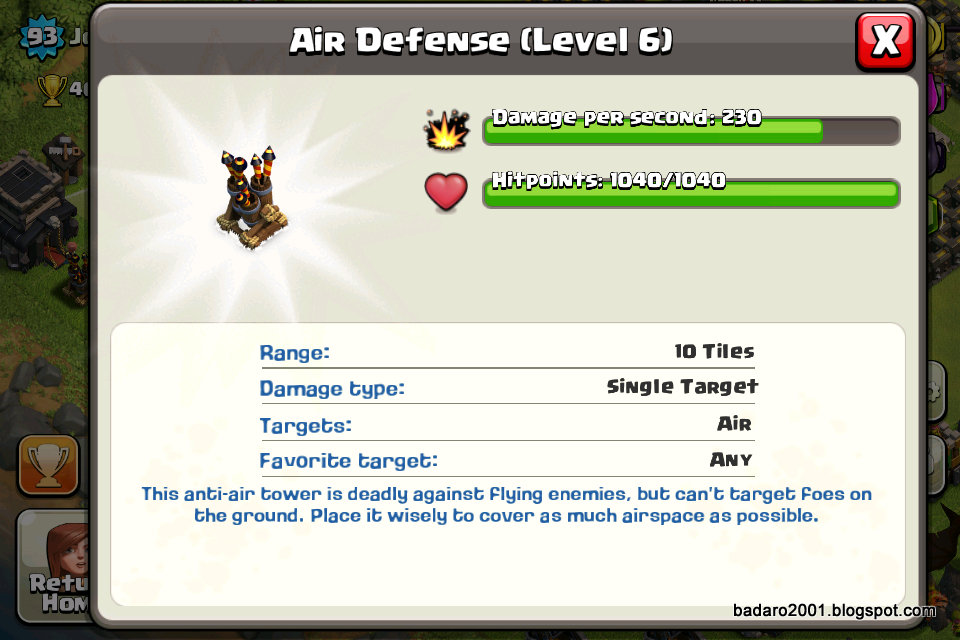Screen dimensions: 960x640
Task: Tap the Return Home button
Action: [x=54, y=565]
